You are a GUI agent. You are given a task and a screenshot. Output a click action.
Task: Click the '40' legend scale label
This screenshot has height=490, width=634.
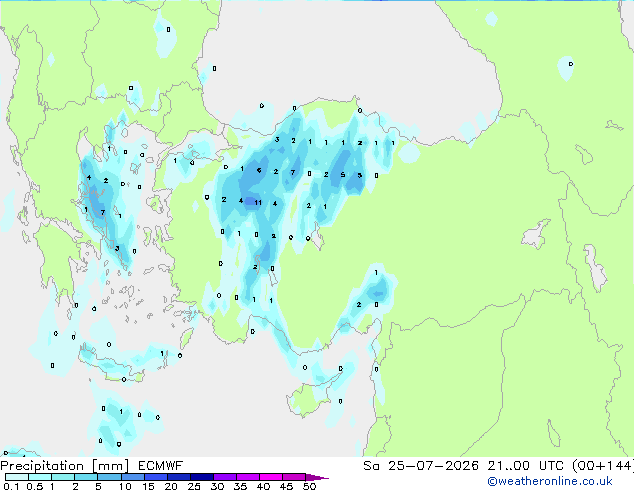coord(263,486)
